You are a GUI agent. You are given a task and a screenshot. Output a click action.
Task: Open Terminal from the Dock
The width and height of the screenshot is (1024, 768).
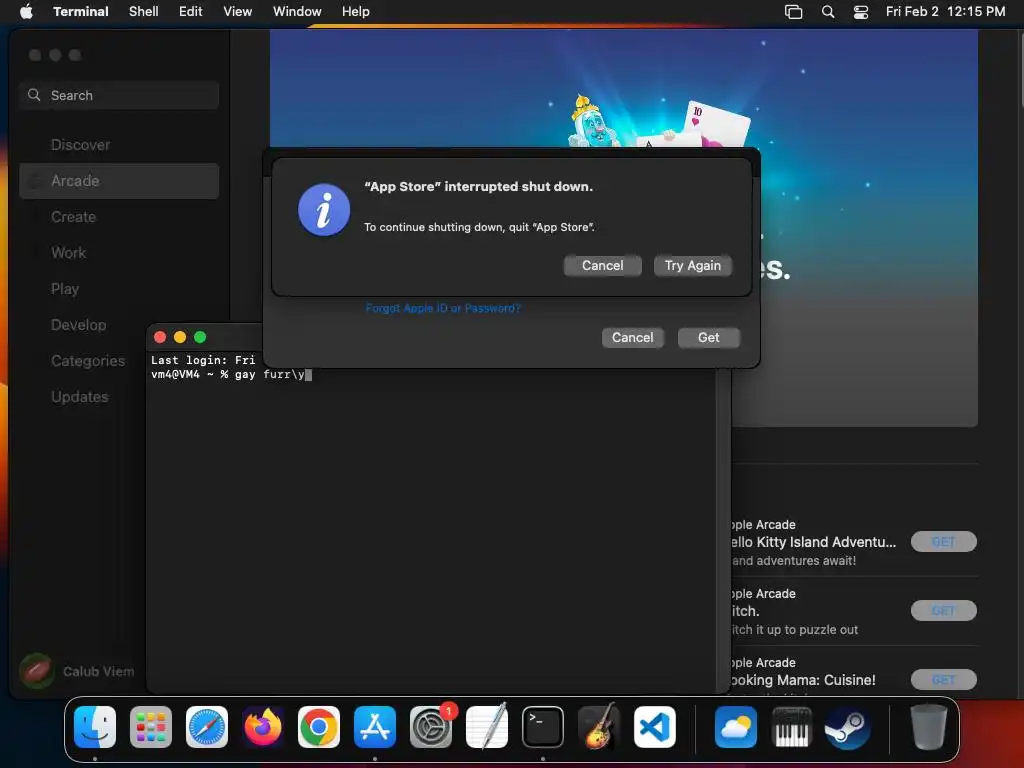[543, 727]
